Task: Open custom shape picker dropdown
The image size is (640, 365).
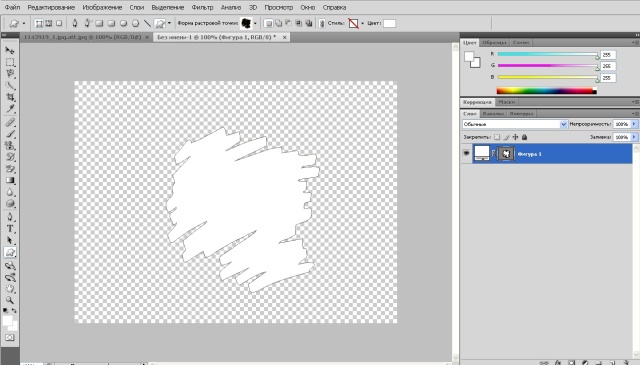Action: pos(255,23)
